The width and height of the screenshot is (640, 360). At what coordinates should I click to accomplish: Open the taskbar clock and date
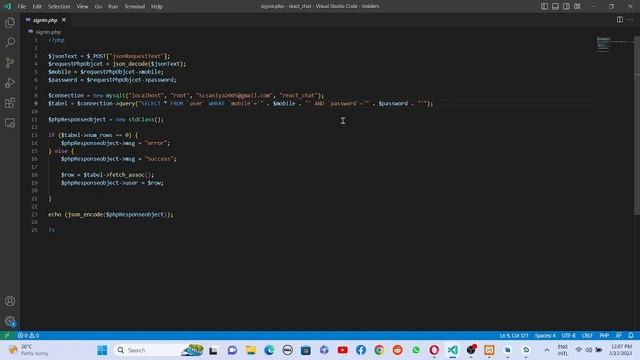(x=621, y=350)
